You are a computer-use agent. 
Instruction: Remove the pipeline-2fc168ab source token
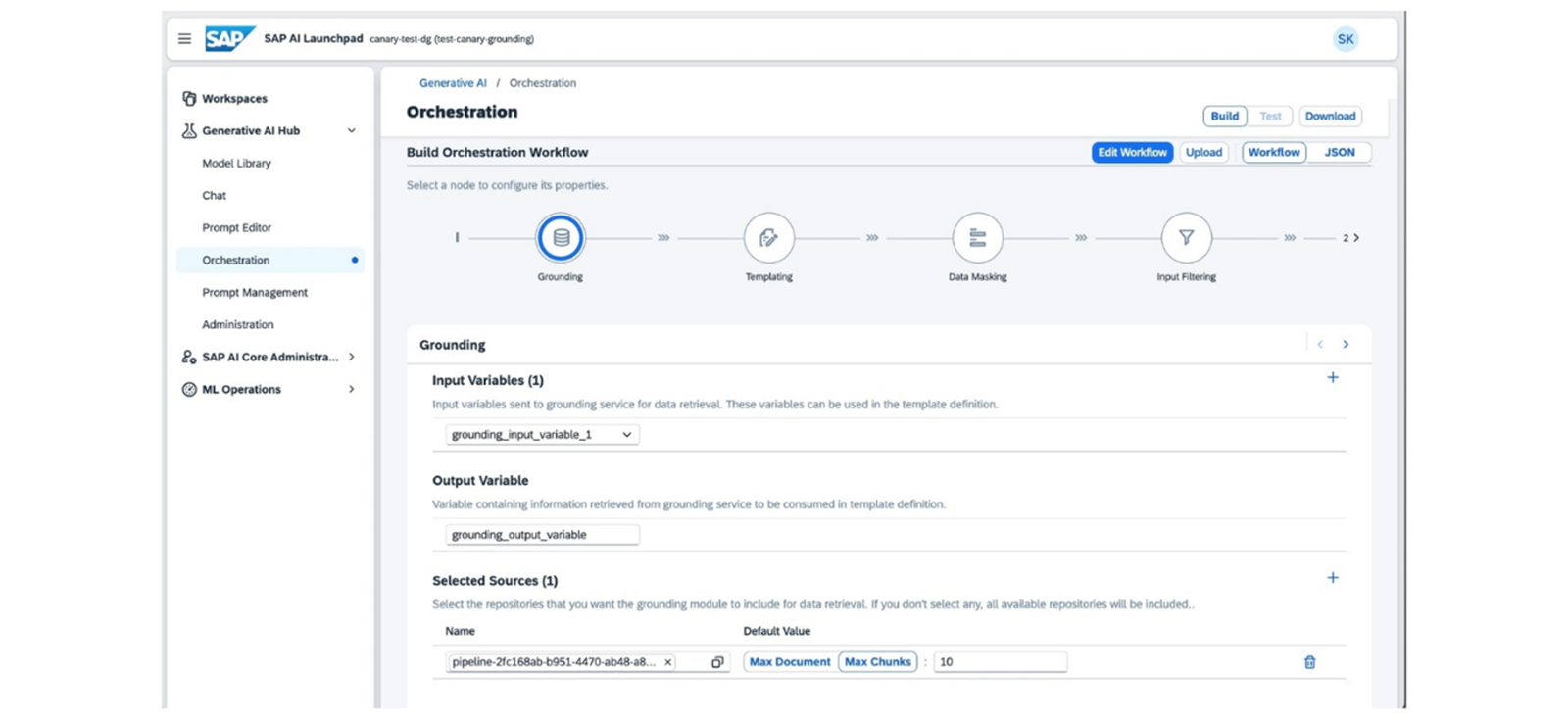tap(668, 663)
